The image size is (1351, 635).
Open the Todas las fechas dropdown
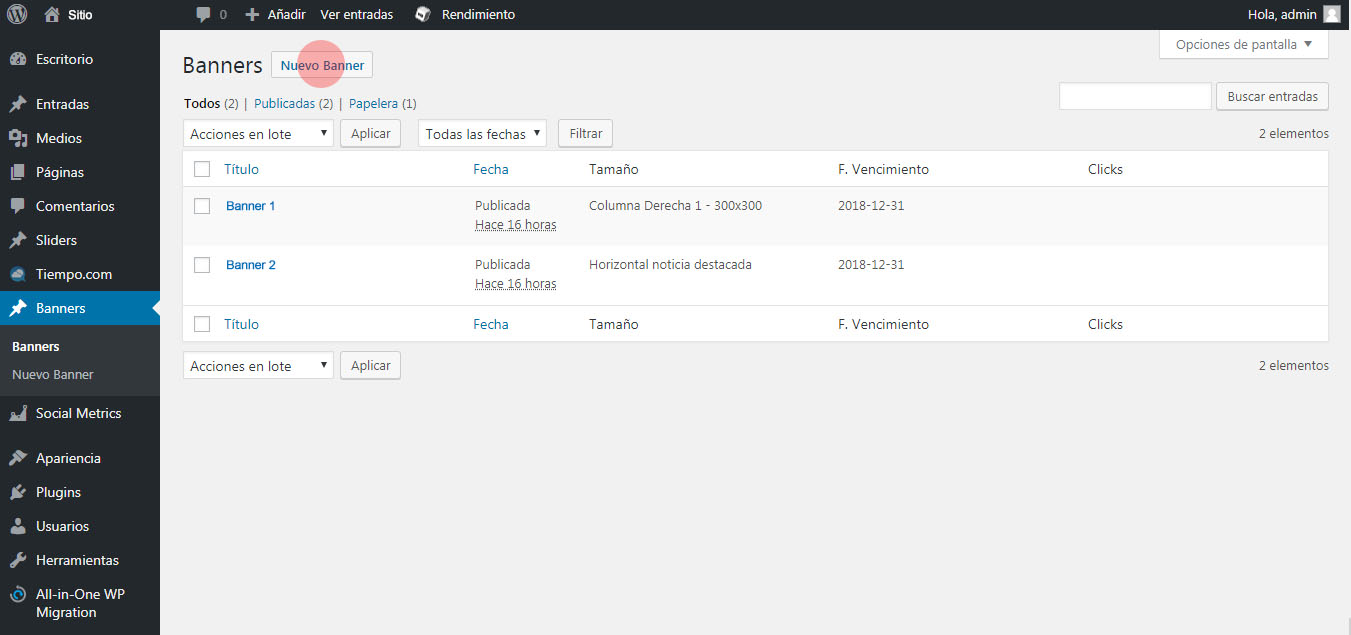pos(482,134)
